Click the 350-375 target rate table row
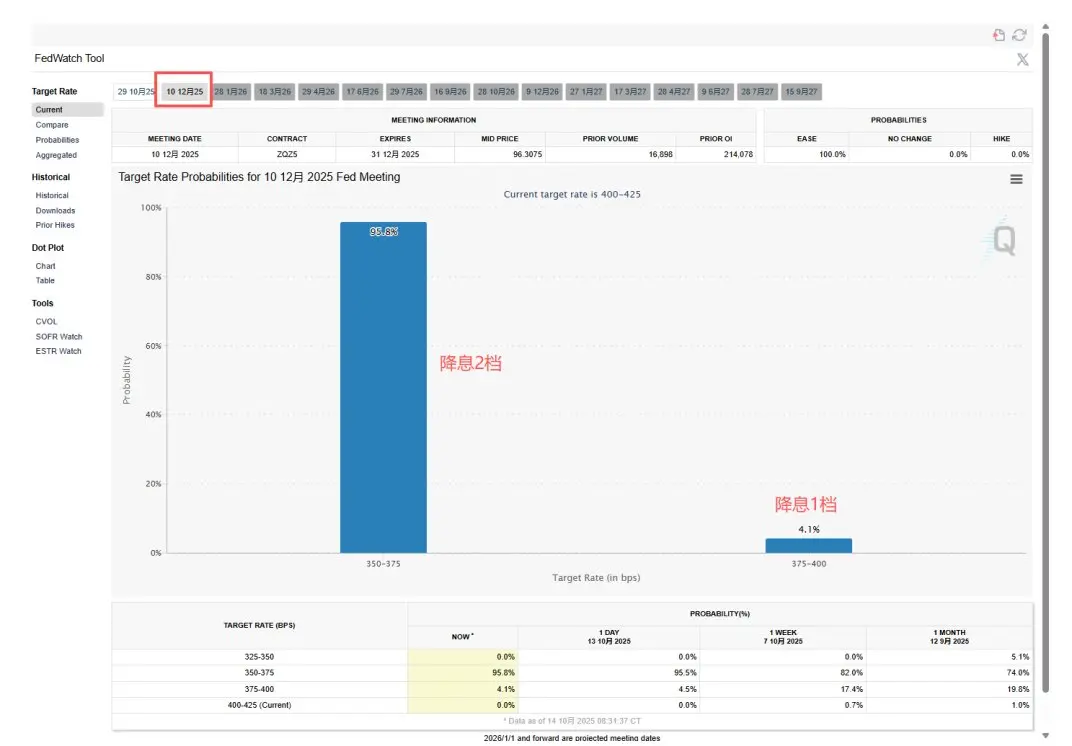The image size is (1072, 746). (x=572, y=673)
